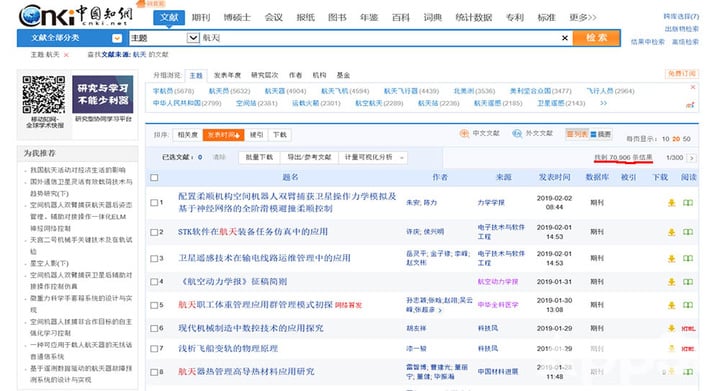Open the HTML reading icon for 现代机械制造 article
Image resolution: width=720 pixels, height=391 pixels.
pos(688,329)
